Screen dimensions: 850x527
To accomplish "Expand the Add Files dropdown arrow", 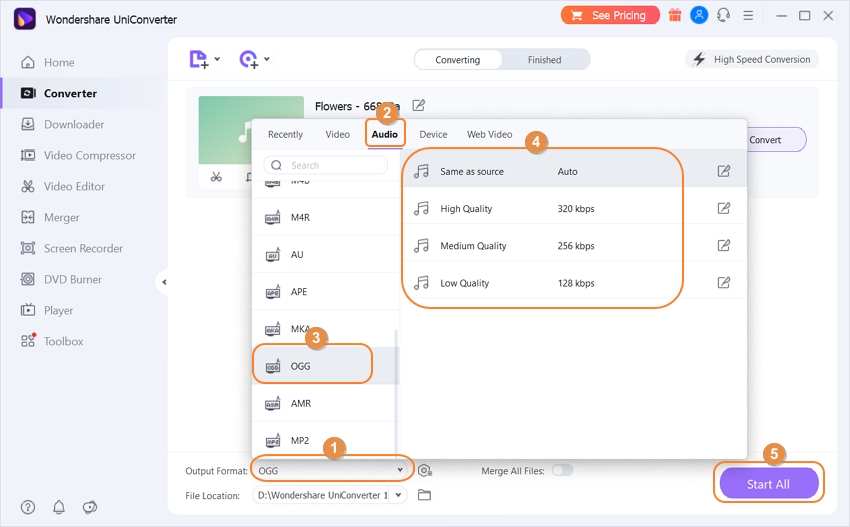I will (217, 59).
